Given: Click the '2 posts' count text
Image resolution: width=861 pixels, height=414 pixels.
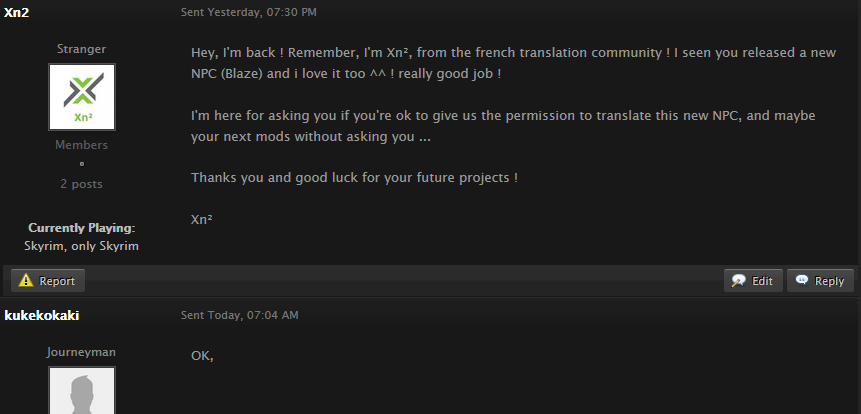Looking at the screenshot, I should pos(81,184).
